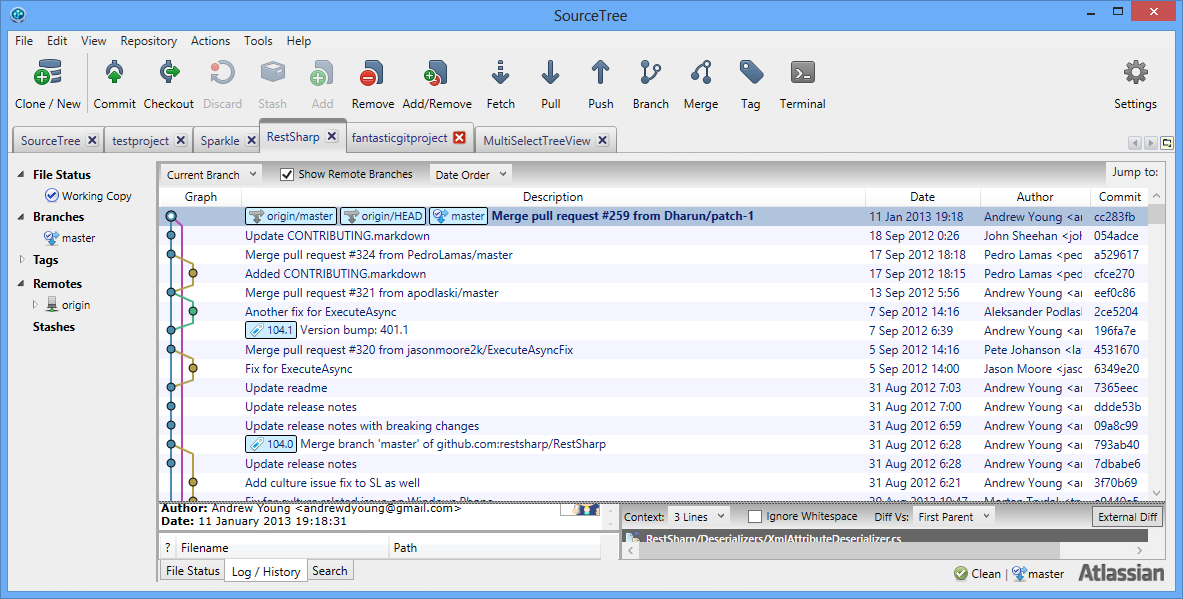Click the Add toolbar icon
This screenshot has width=1183, height=599.
tap(322, 73)
